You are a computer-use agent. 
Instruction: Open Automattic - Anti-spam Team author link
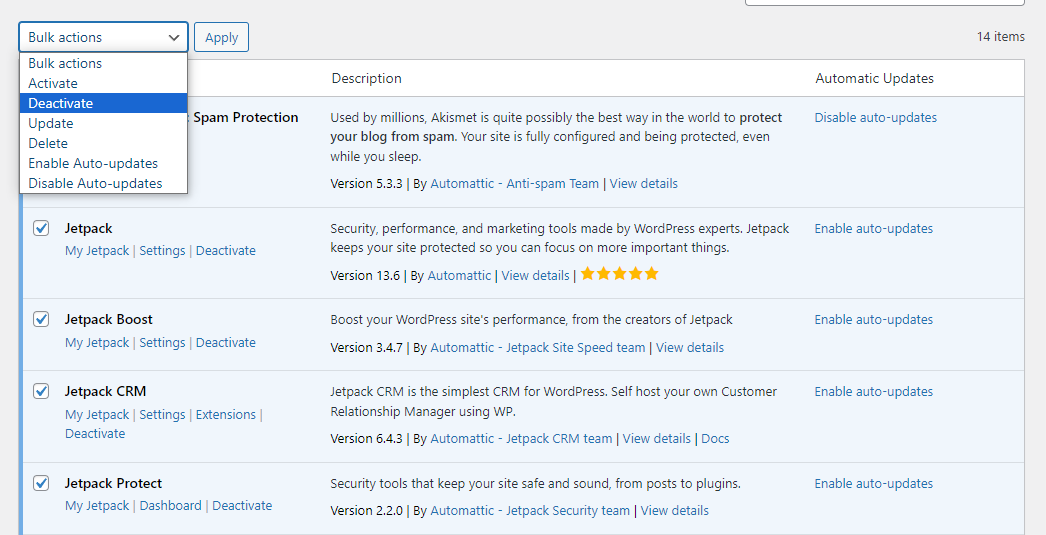click(514, 183)
